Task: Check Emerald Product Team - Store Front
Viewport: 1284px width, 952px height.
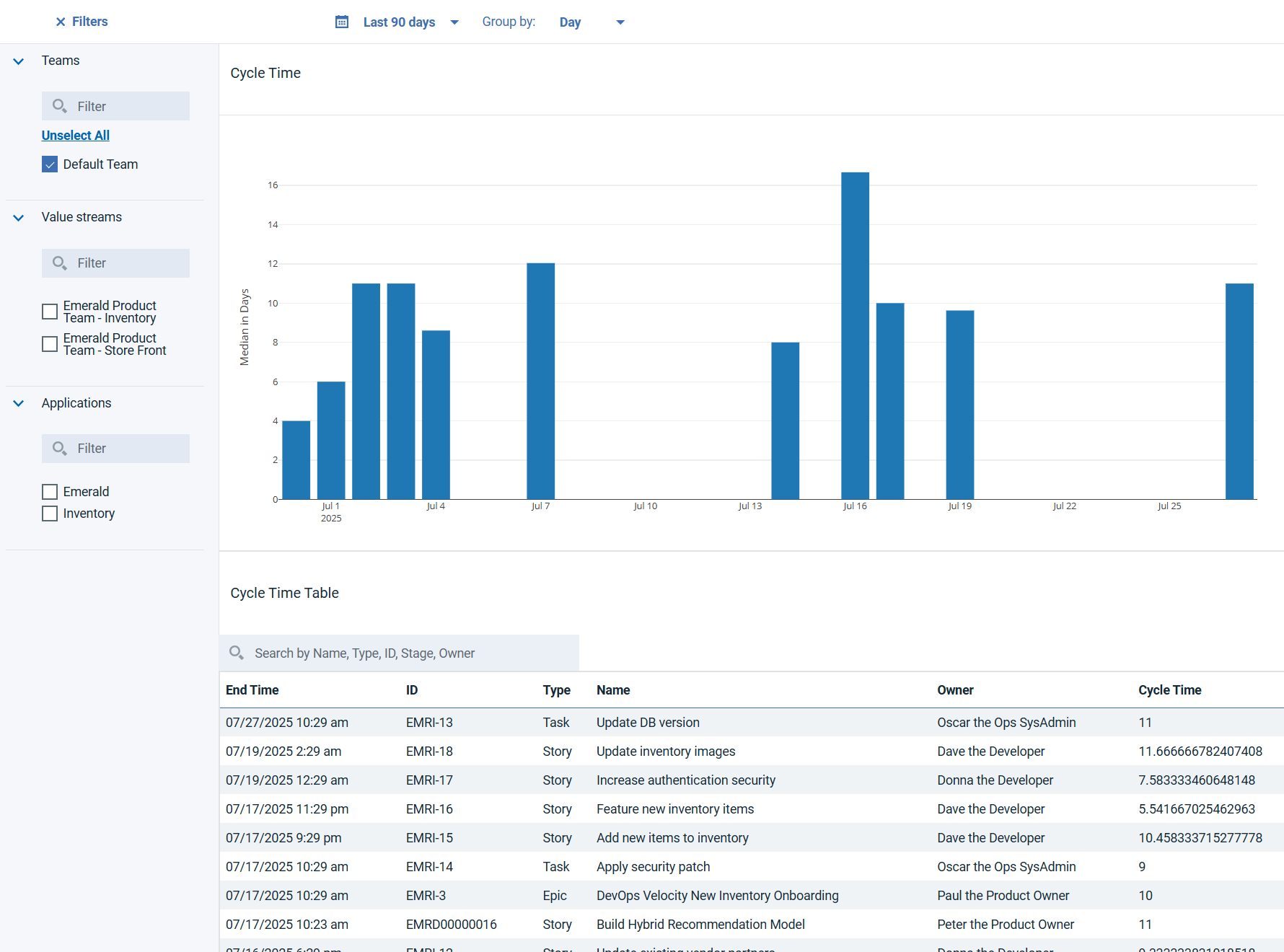Action: tap(50, 344)
